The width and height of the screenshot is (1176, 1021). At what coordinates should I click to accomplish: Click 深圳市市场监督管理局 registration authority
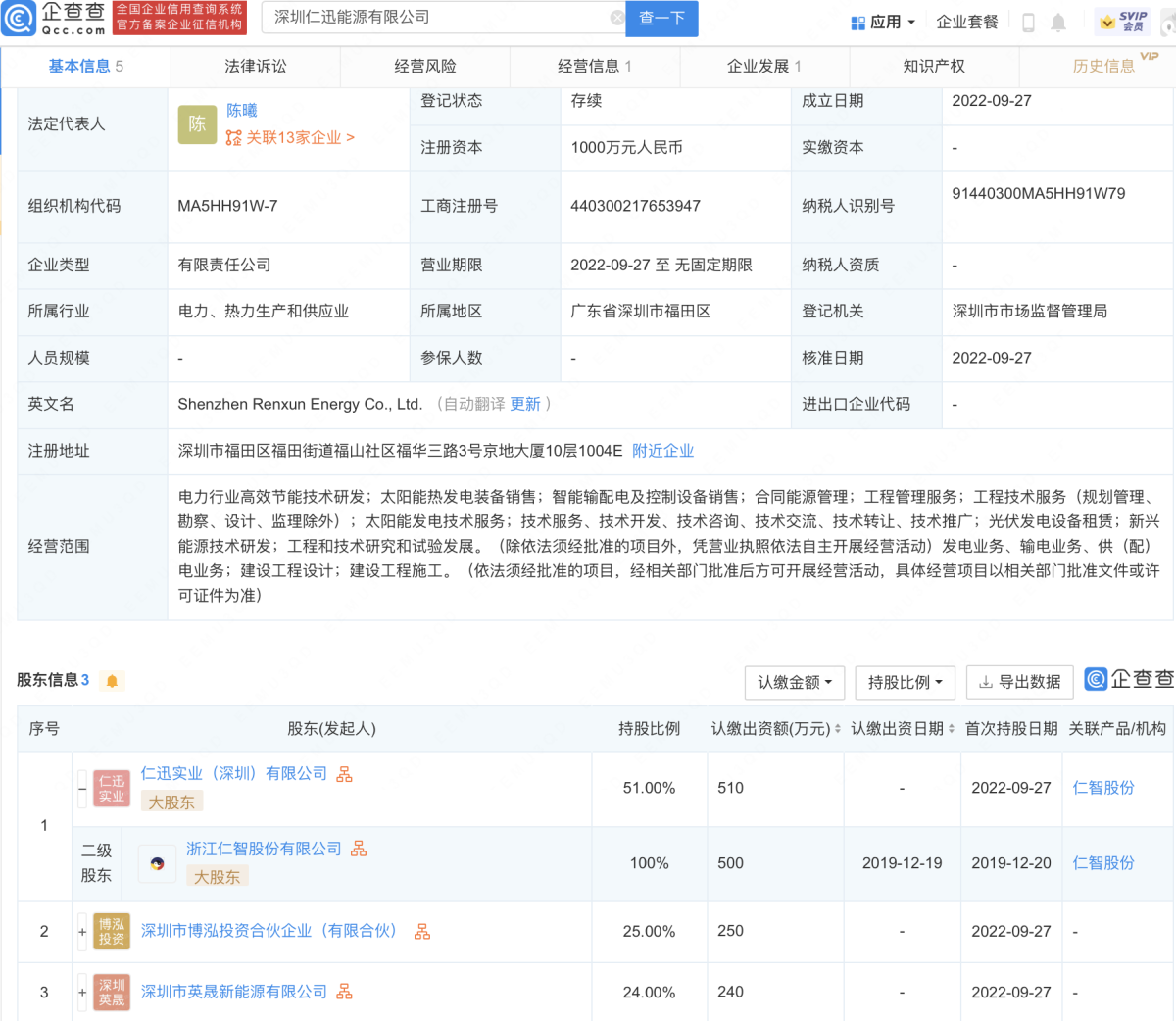[x=1030, y=312]
